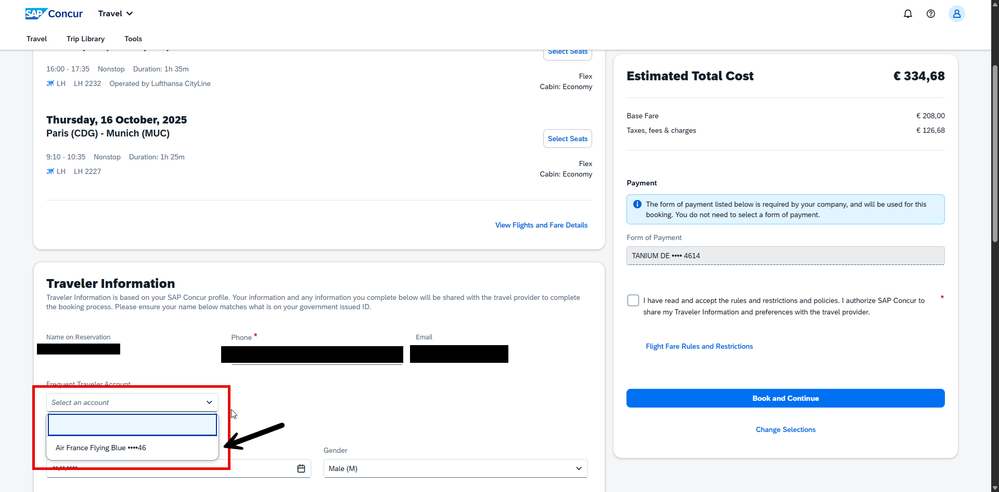The width and height of the screenshot is (999, 492).
Task: Open the Tools menu tab
Action: (133, 39)
